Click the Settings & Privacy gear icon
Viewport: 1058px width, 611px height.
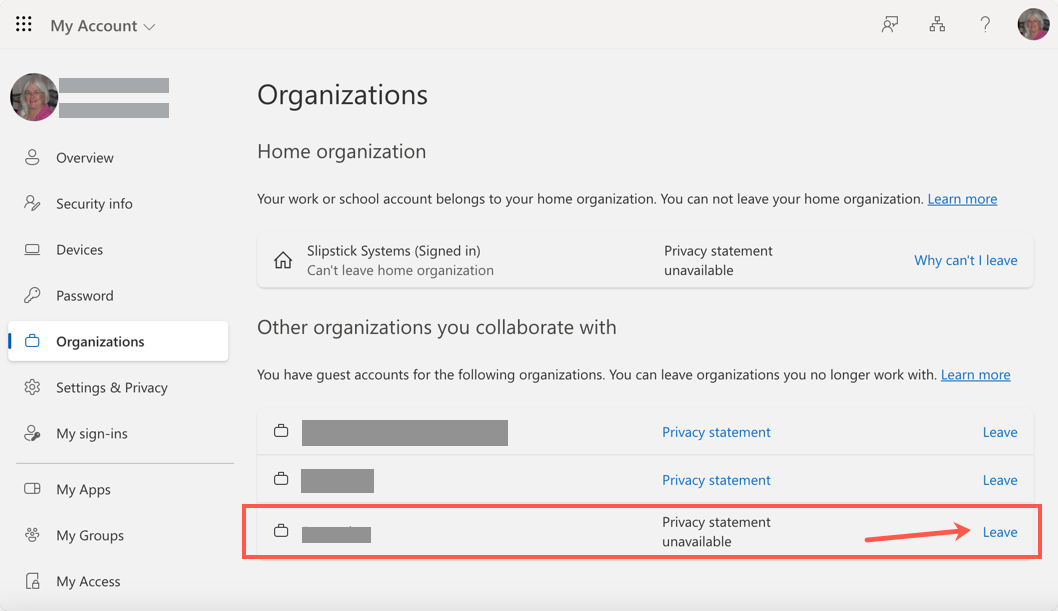[32, 387]
